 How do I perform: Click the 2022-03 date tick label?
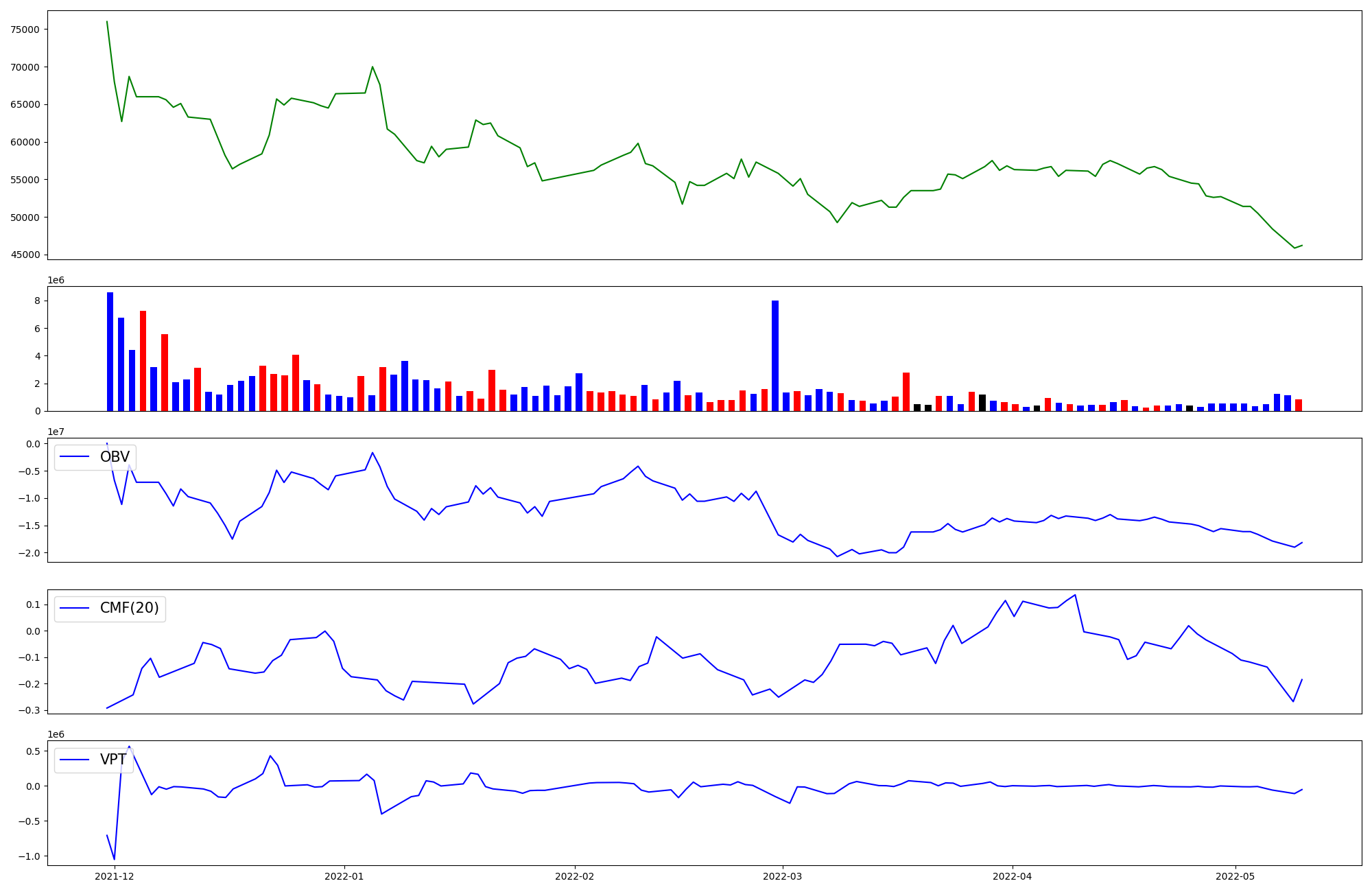pyautogui.click(x=782, y=876)
